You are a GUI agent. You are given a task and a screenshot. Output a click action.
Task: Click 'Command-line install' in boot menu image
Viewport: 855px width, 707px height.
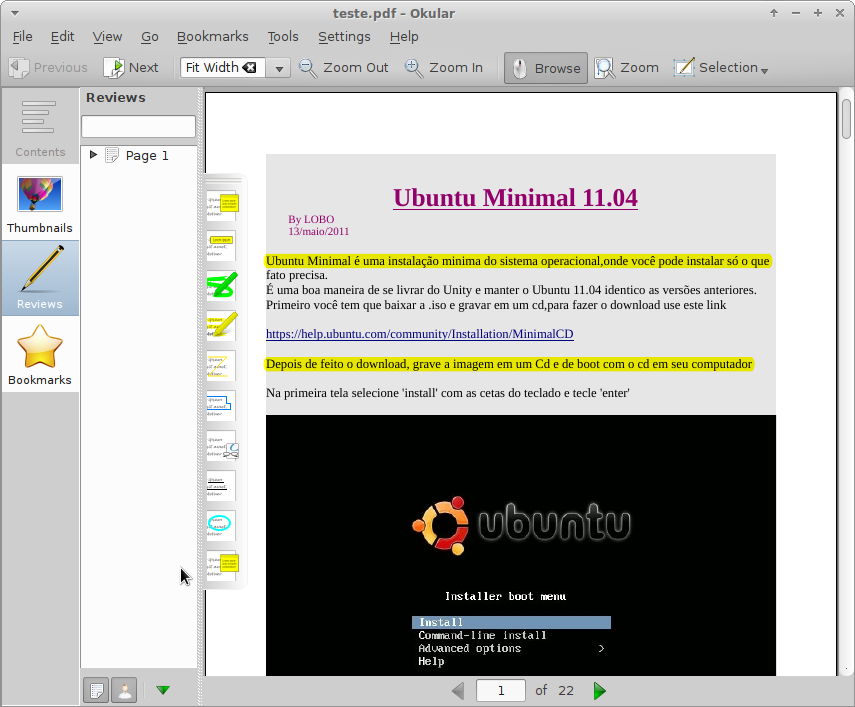point(482,635)
